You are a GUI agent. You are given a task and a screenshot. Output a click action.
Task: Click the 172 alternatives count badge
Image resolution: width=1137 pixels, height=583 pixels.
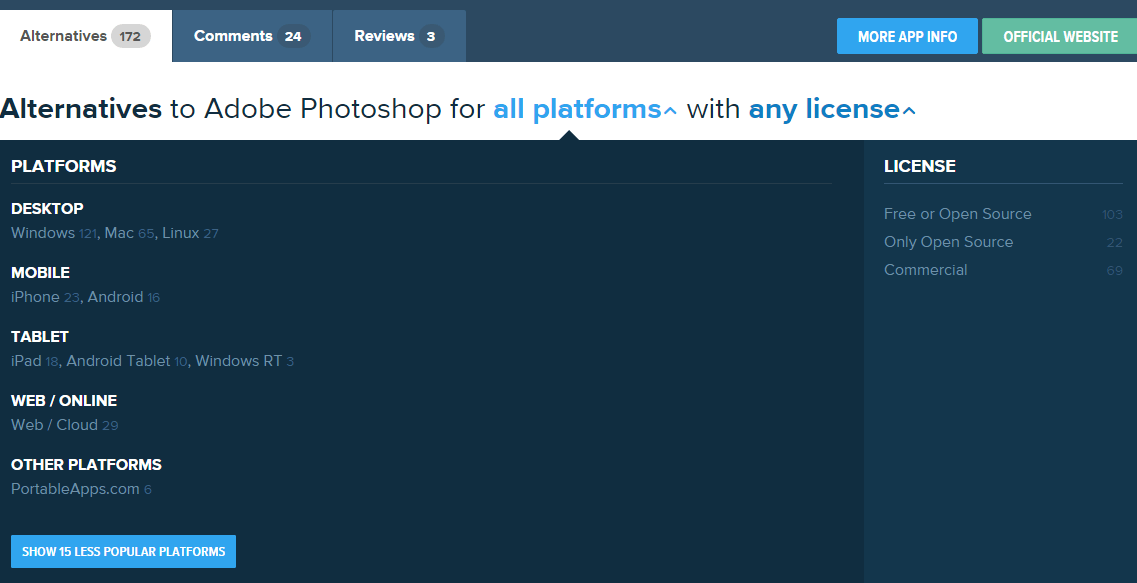point(131,36)
